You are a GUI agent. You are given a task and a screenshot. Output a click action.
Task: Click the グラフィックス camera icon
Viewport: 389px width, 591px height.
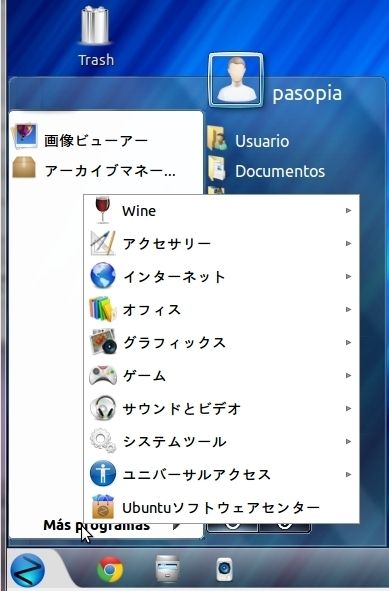103,341
